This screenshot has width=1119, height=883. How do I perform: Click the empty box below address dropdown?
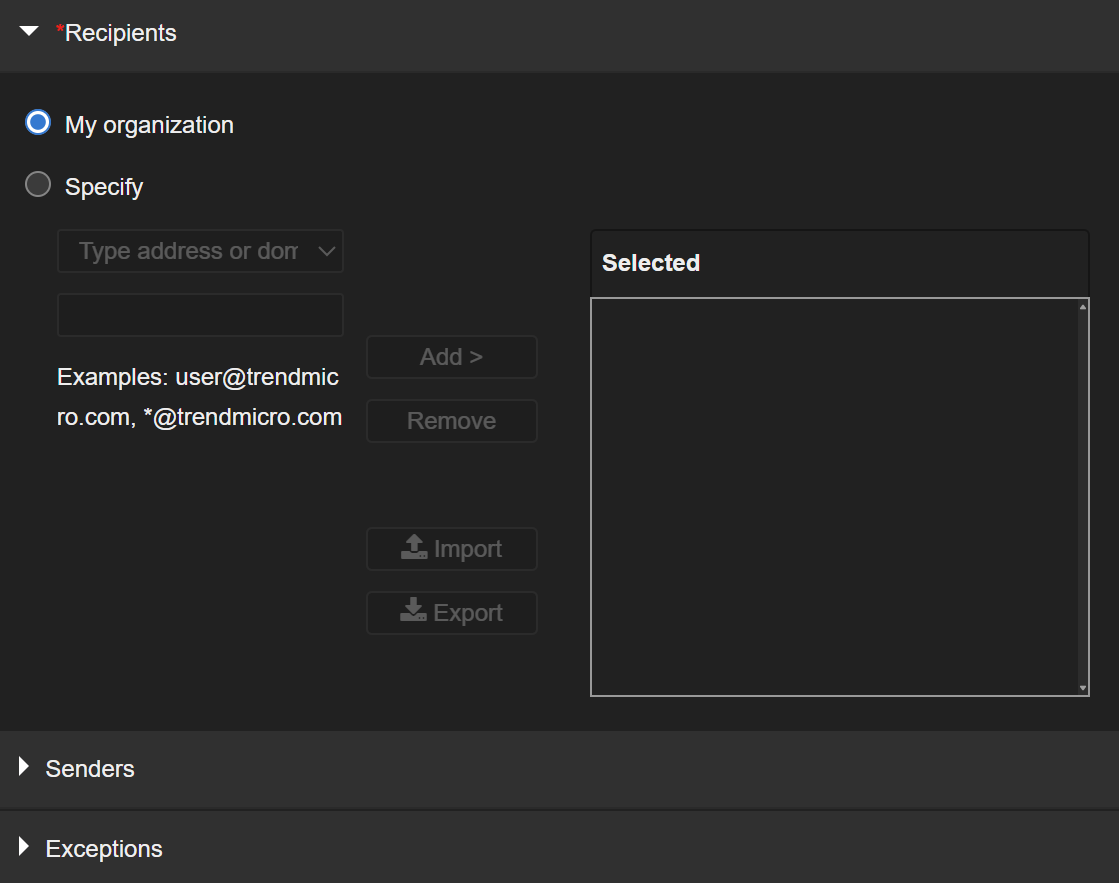tap(200, 315)
